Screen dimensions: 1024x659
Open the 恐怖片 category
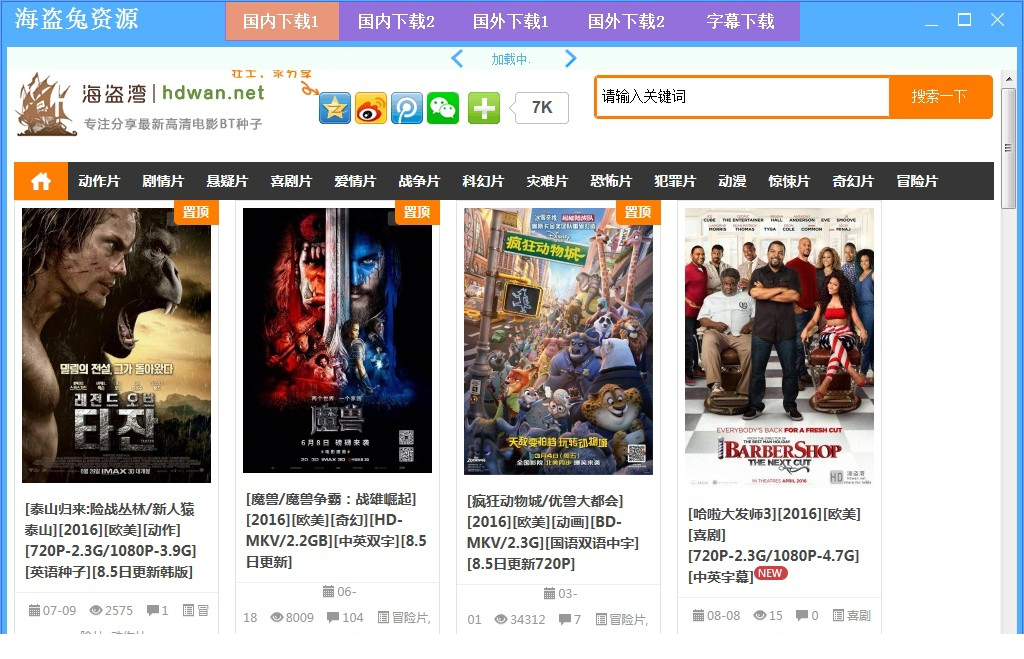point(611,181)
